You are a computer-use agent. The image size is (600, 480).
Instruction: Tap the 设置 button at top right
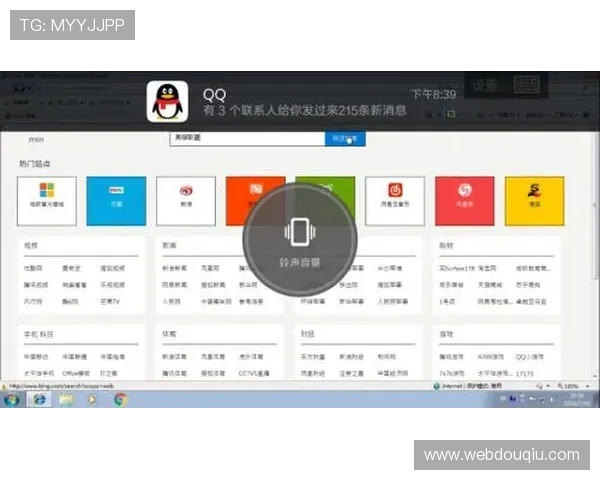(485, 85)
